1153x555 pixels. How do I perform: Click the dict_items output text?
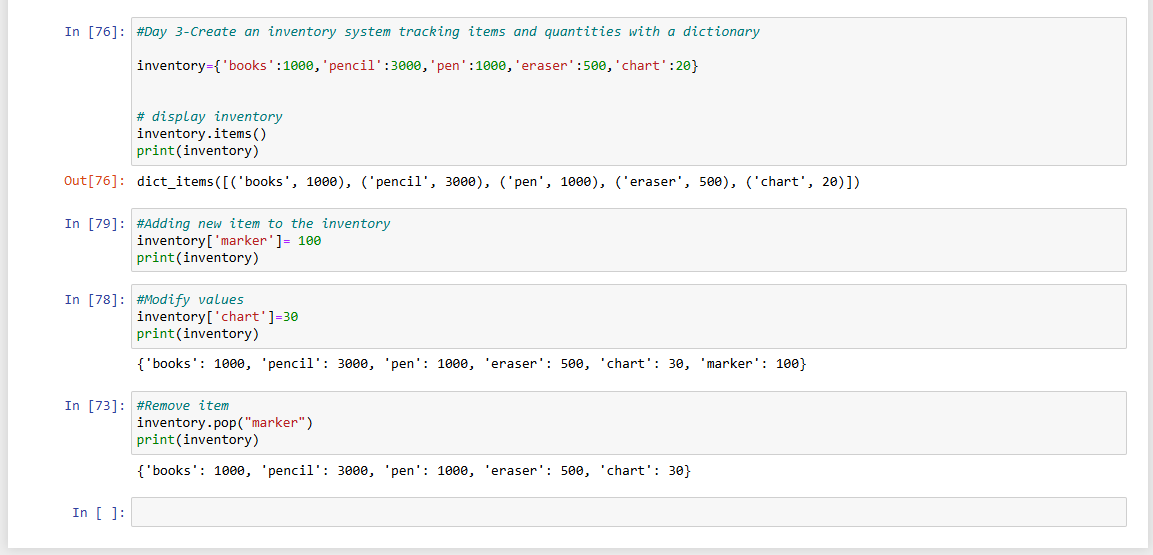(498, 183)
